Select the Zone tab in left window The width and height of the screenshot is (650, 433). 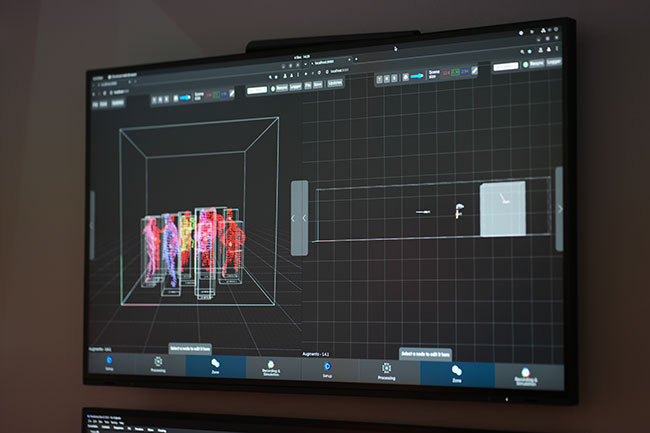[215, 367]
